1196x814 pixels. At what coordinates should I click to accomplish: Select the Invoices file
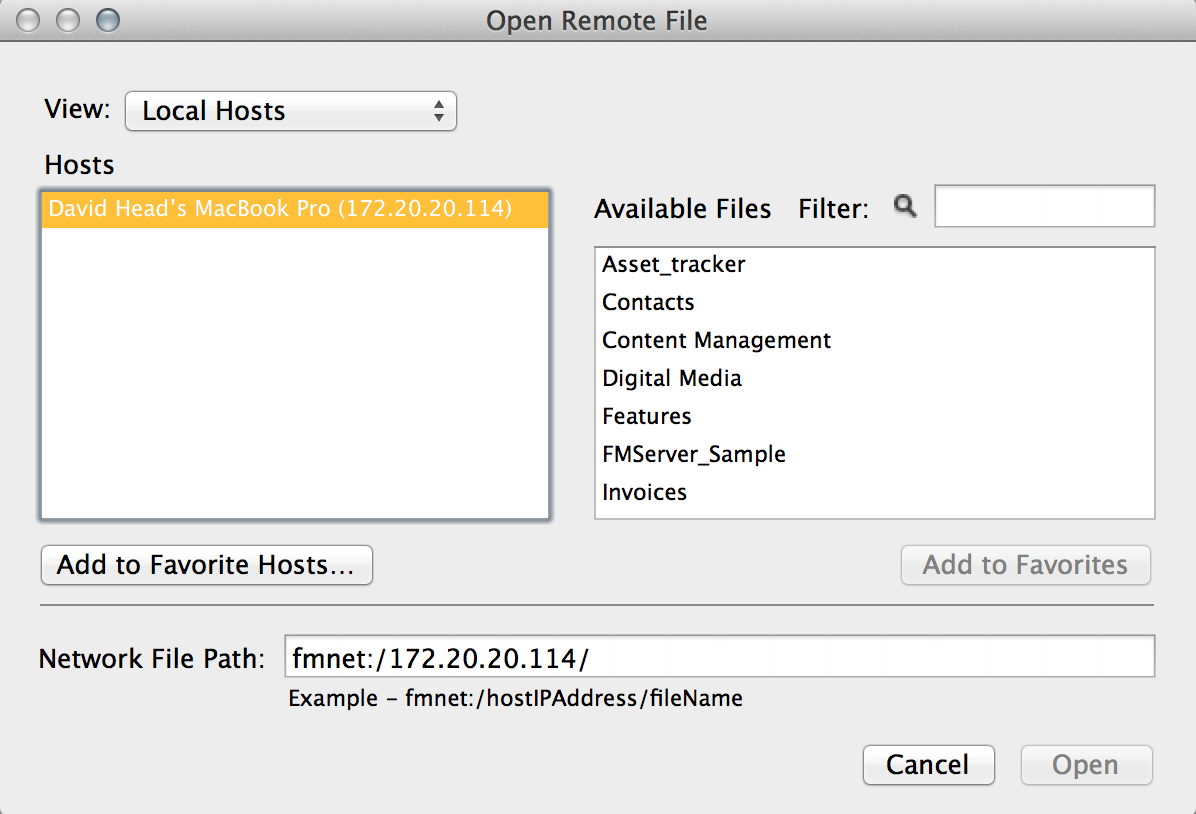coord(874,493)
